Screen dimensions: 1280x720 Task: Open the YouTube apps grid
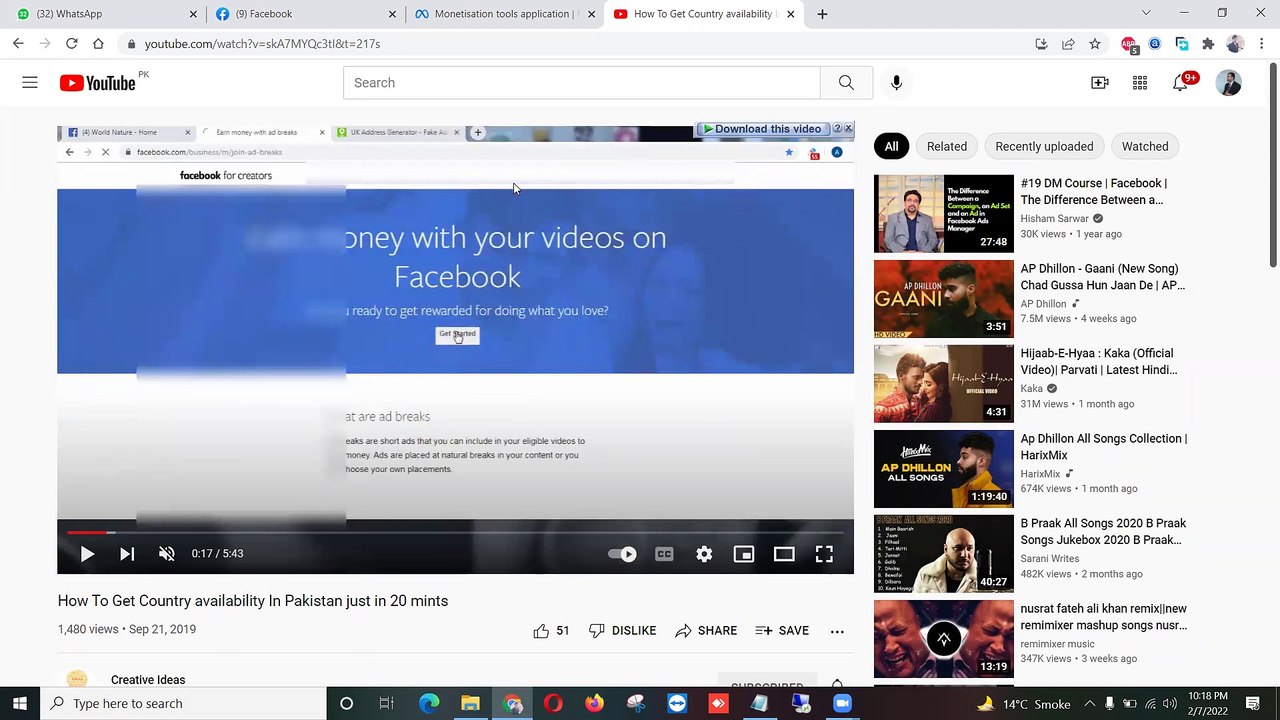point(1140,83)
